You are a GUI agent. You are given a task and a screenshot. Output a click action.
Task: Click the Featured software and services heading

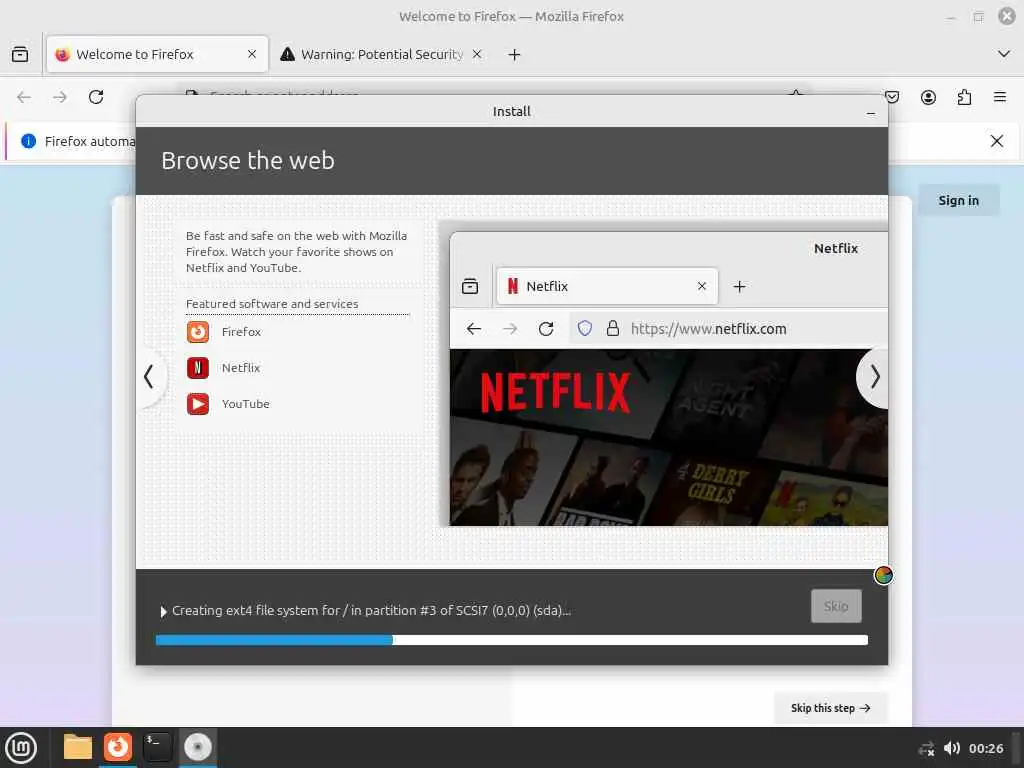(272, 304)
